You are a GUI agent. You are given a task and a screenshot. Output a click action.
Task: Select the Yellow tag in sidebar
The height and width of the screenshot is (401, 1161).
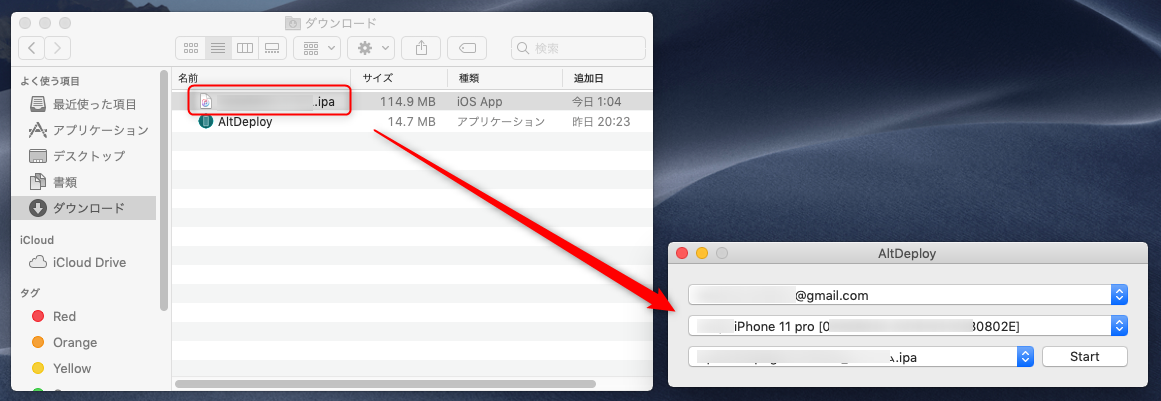tap(84, 368)
